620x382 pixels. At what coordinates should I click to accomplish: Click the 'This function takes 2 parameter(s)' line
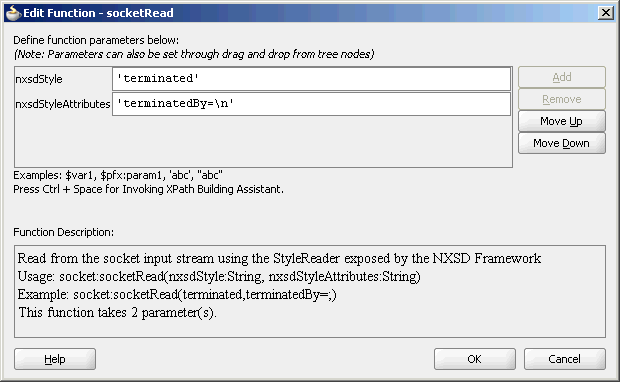click(x=117, y=312)
